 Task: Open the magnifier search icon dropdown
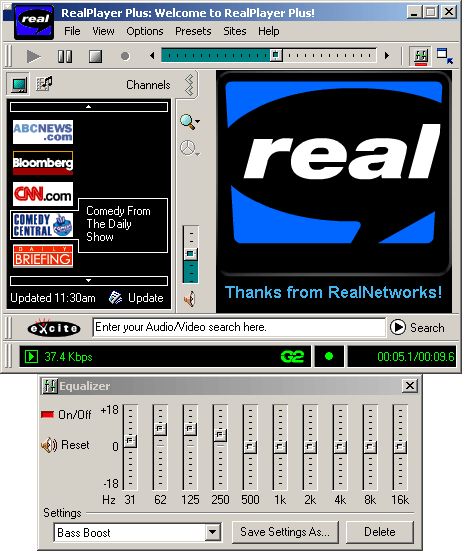[x=190, y=122]
